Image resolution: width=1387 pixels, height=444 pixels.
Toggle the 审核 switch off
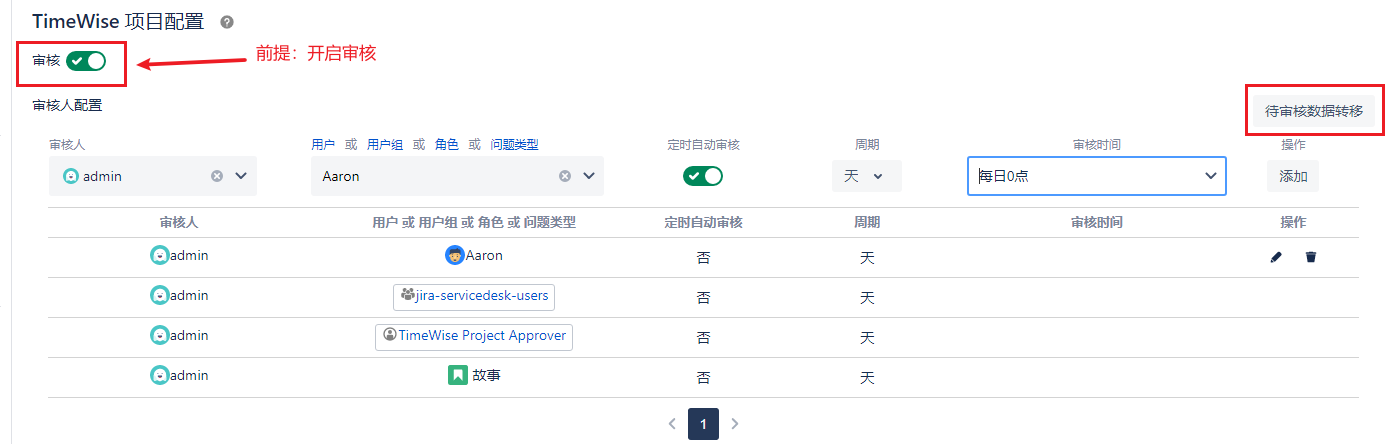coord(86,61)
